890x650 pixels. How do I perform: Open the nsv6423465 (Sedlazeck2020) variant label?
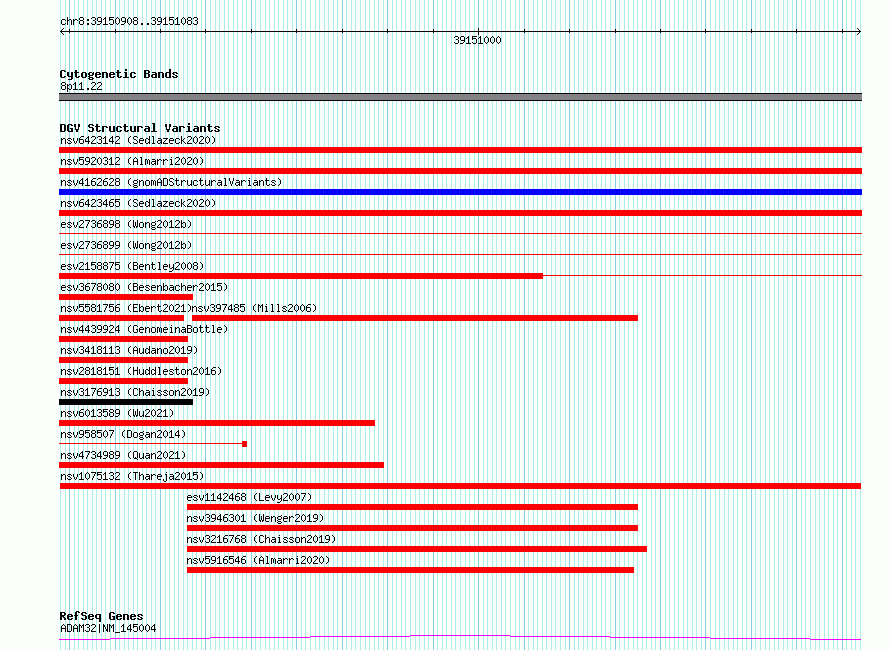(x=138, y=203)
